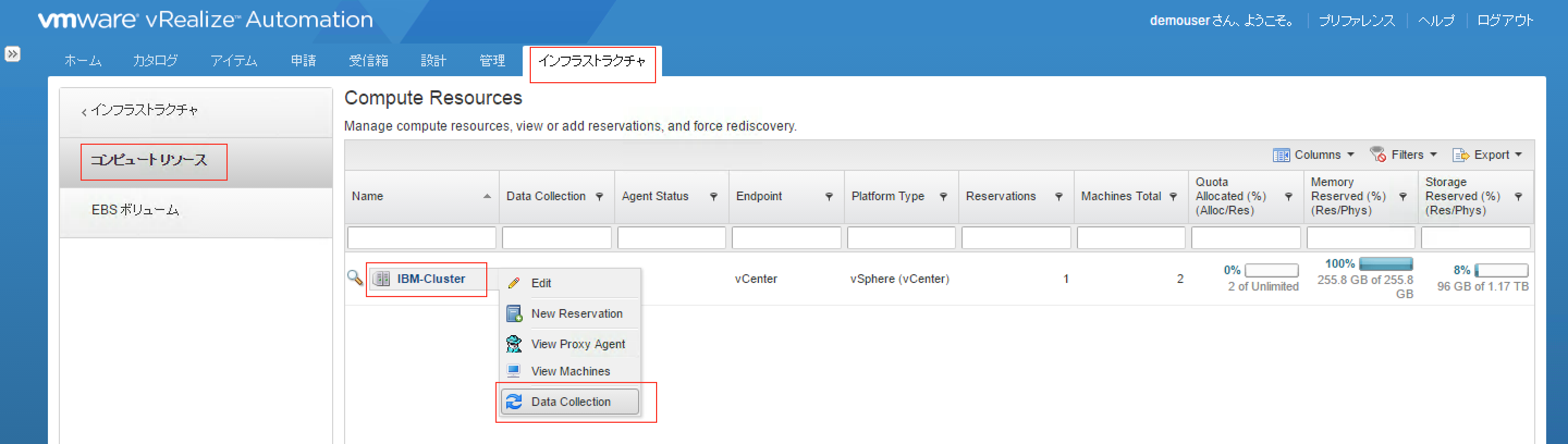This screenshot has height=444, width=1568.
Task: Click the Columns table icon
Action: tap(1281, 155)
